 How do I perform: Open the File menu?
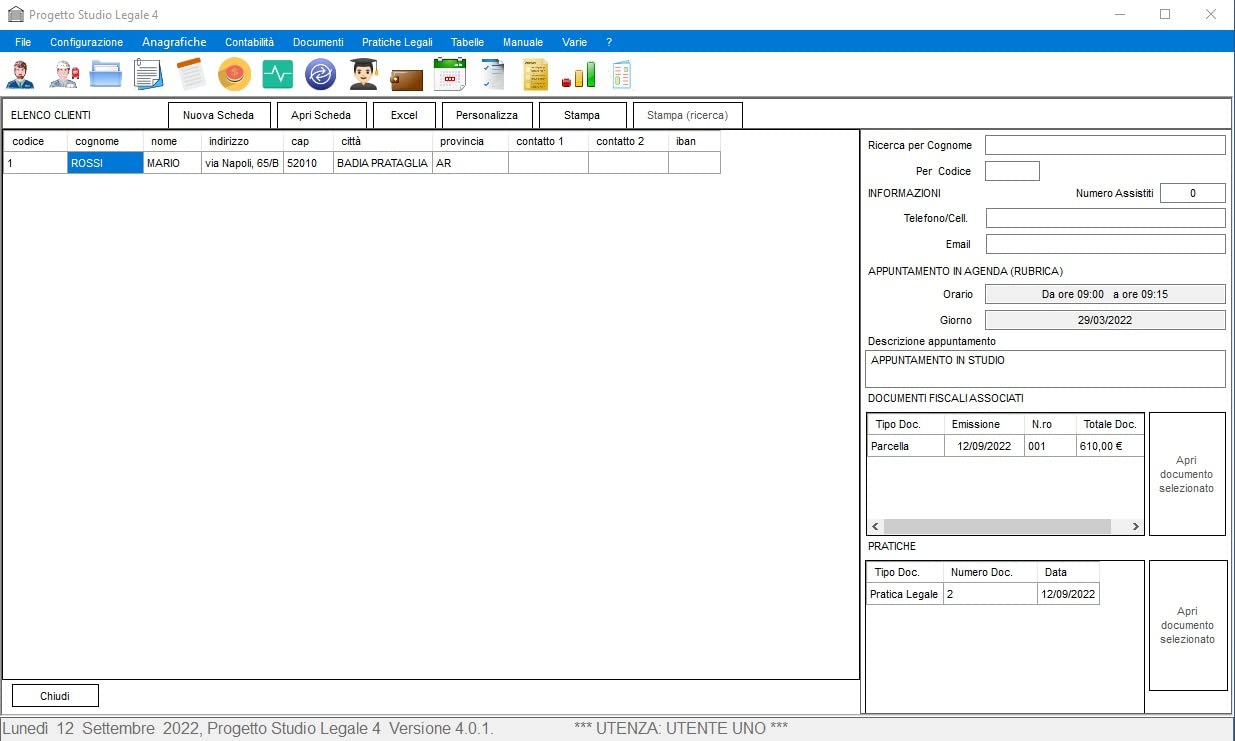click(x=23, y=42)
